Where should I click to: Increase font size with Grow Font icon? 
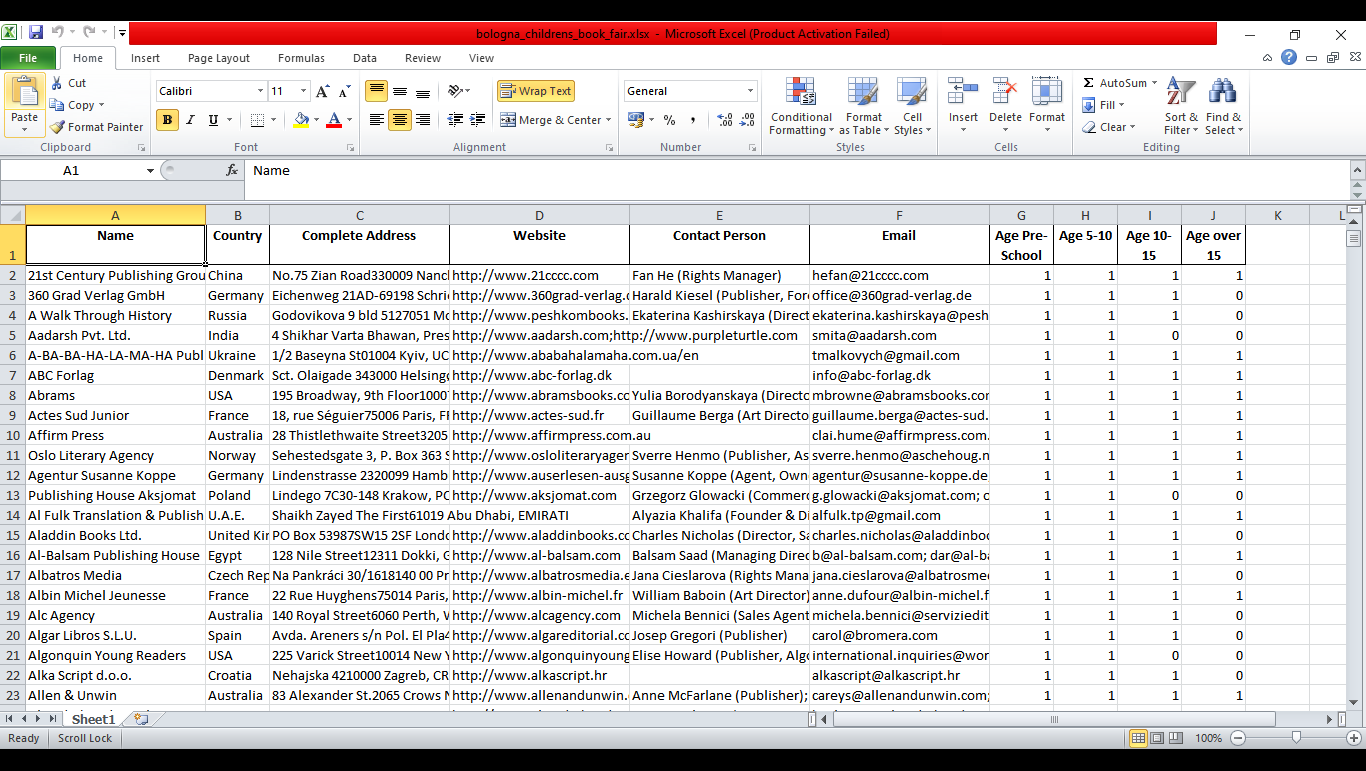click(322, 91)
